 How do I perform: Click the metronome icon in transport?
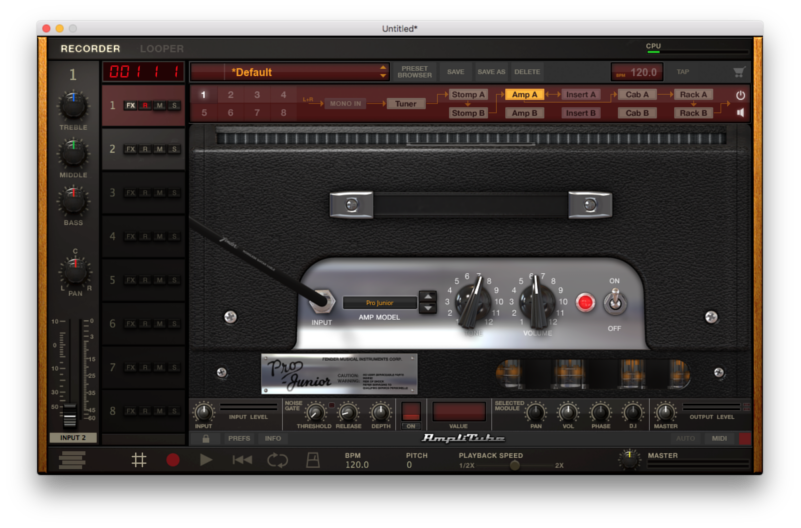pos(313,460)
